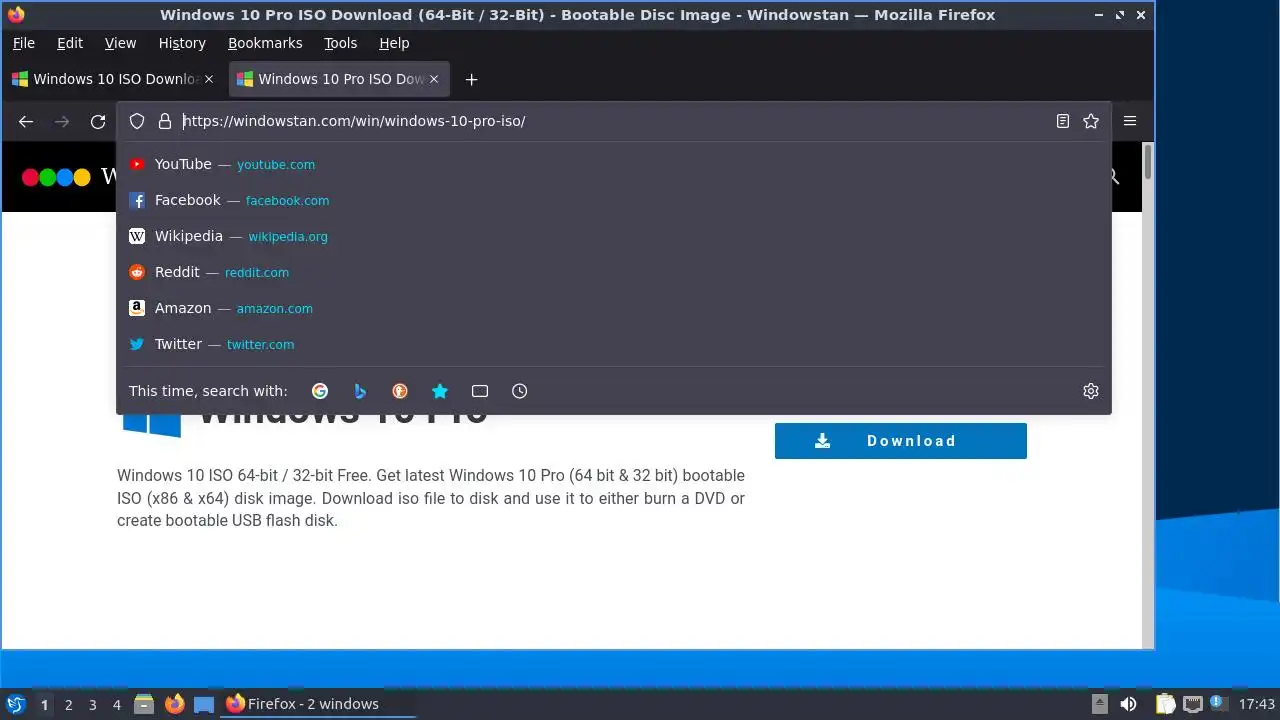The image size is (1280, 720).
Task: Bookmark this page with the star
Action: (x=1091, y=121)
